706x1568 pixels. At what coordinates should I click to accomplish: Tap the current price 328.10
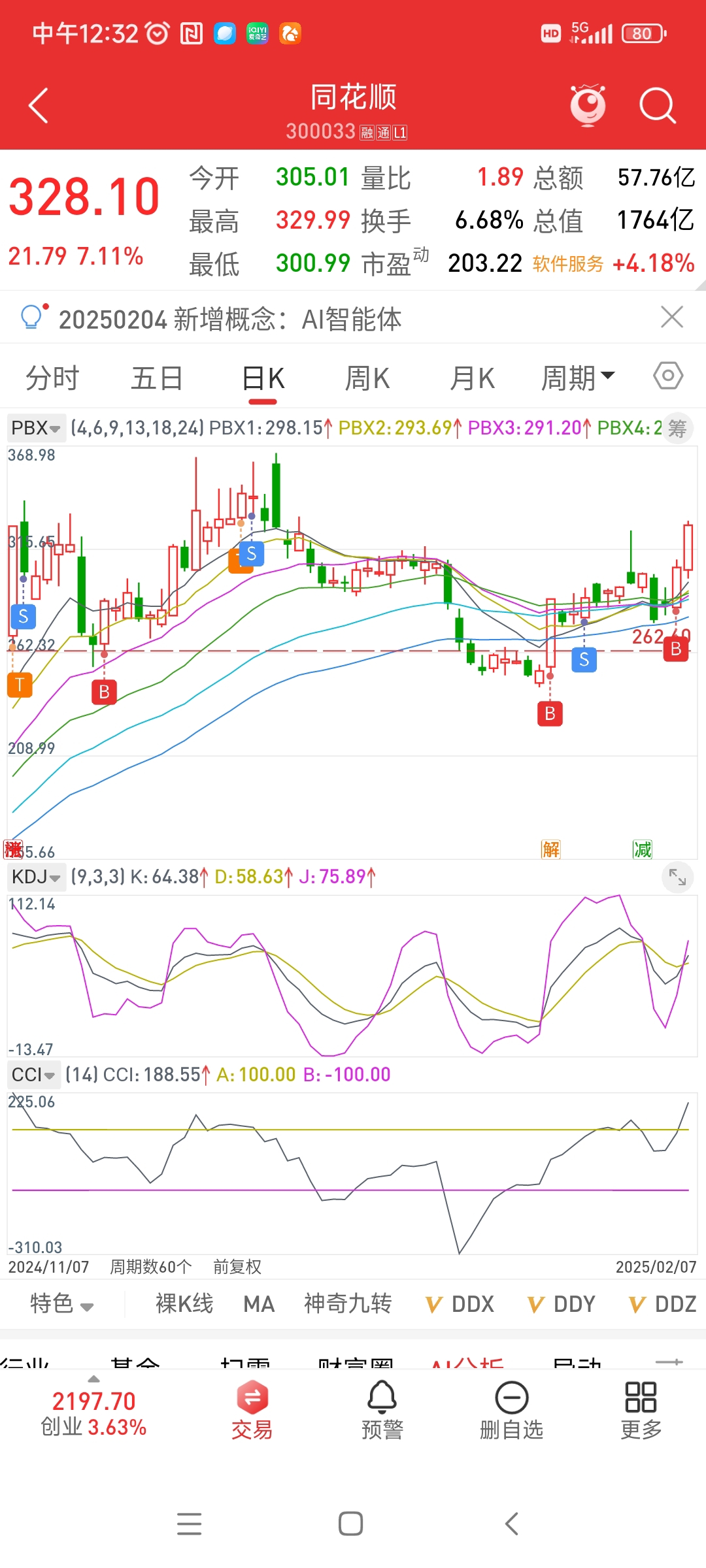tap(84, 197)
